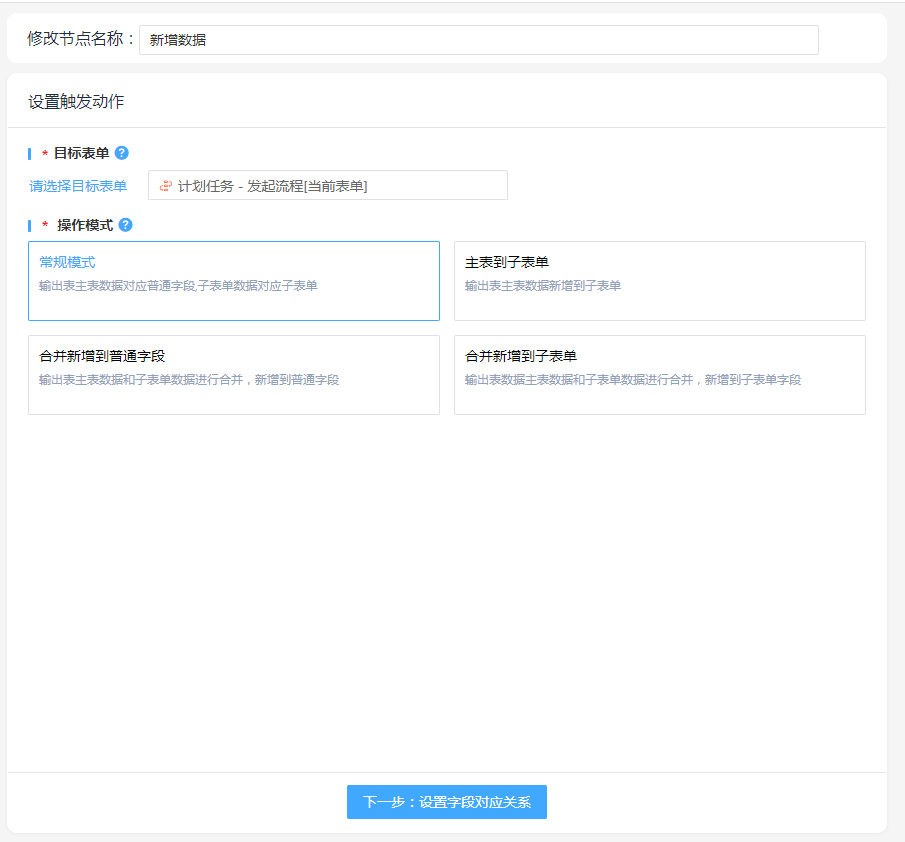Click the 常规模式 description about 普通字段 mapping
Image resolution: width=905 pixels, height=842 pixels.
tap(178, 286)
